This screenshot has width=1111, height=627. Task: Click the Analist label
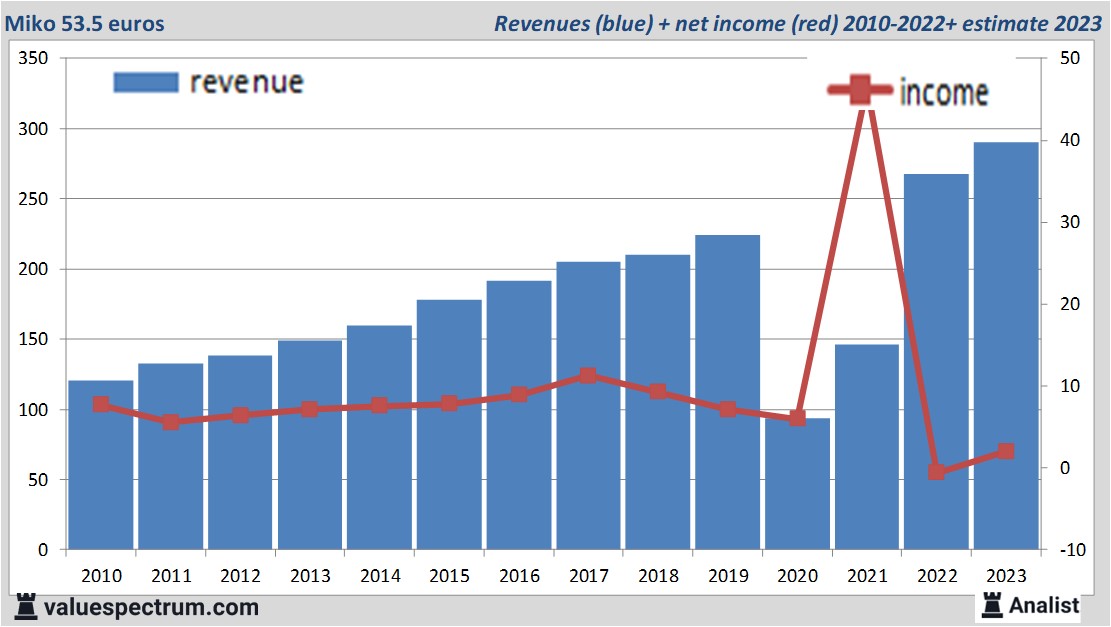(x=1043, y=605)
